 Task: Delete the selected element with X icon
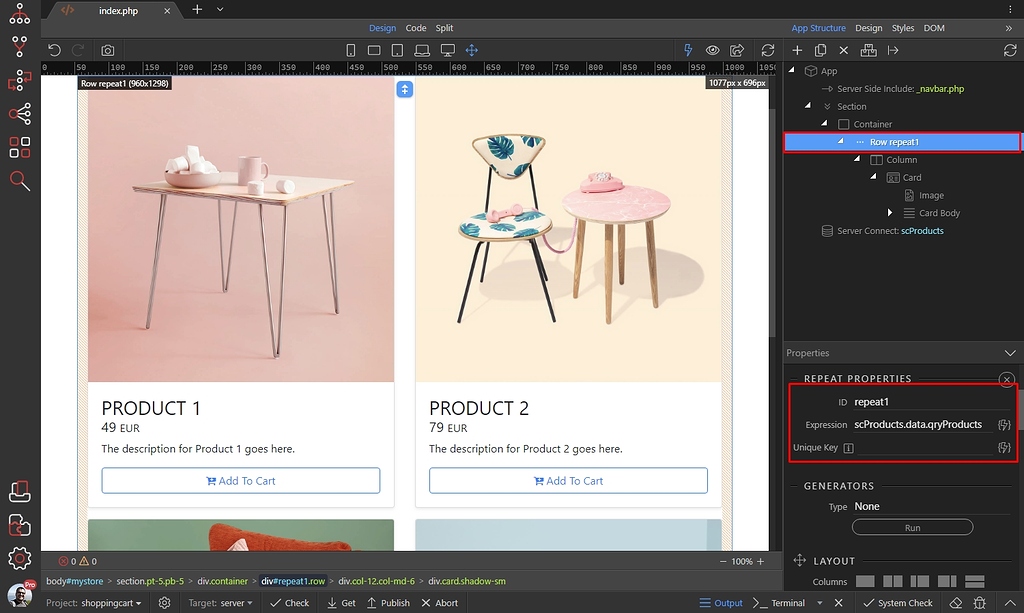click(844, 50)
